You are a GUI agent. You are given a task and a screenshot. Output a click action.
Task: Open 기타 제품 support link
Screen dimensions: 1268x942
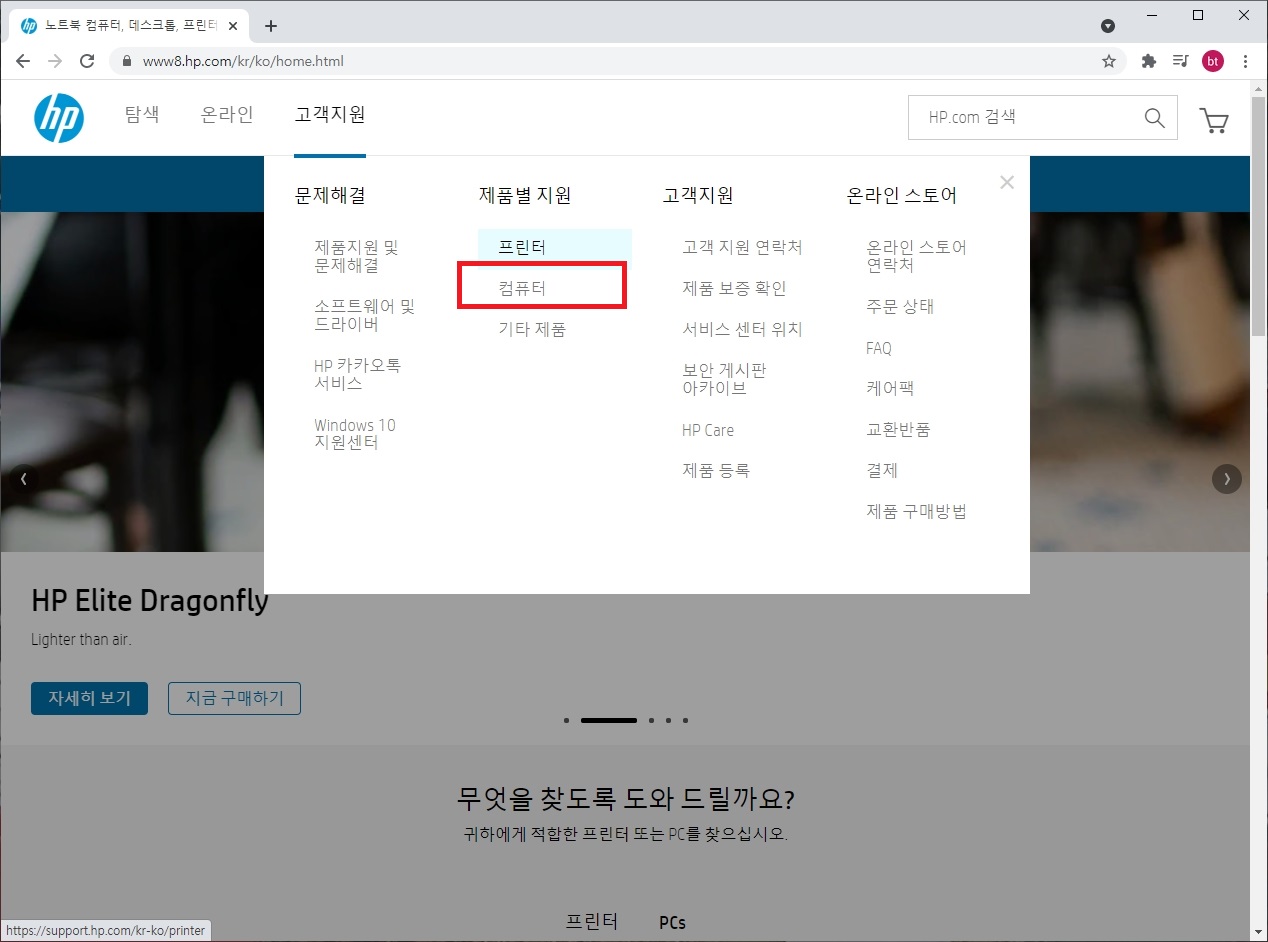point(532,329)
